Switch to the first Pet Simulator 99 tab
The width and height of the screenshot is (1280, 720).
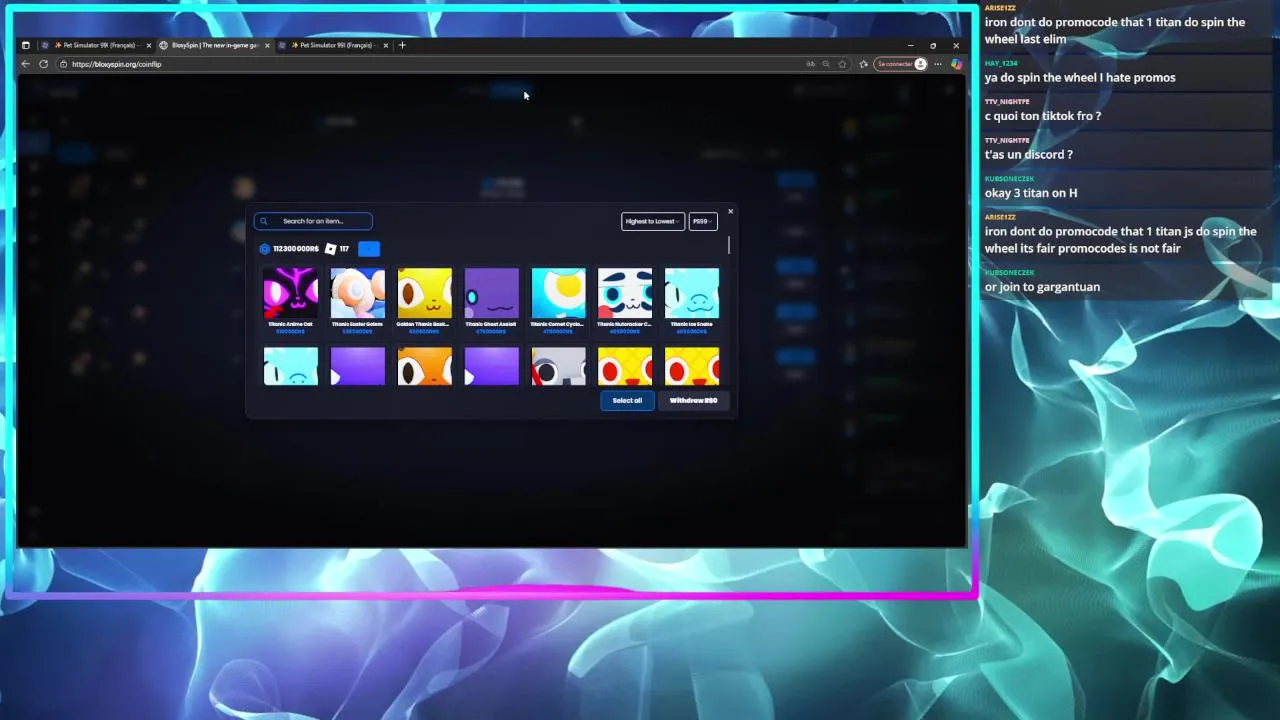[x=97, y=45]
